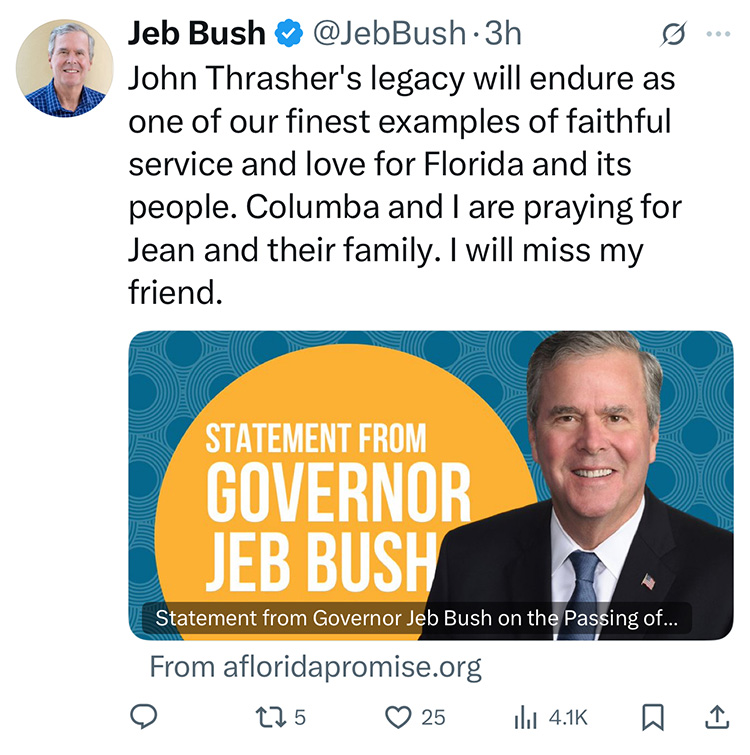This screenshot has height=755, width=750.
Task: Like the post with heart icon
Action: click(x=399, y=717)
